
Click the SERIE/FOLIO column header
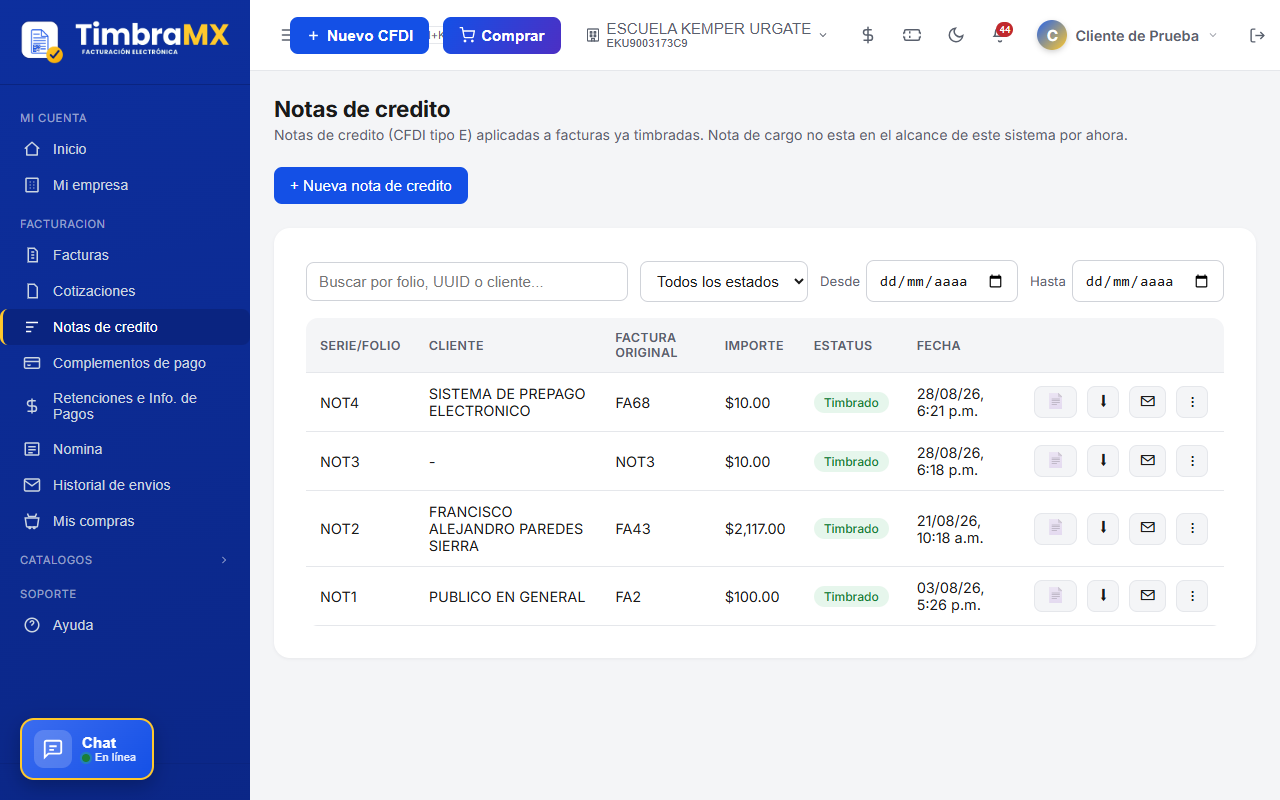[360, 345]
